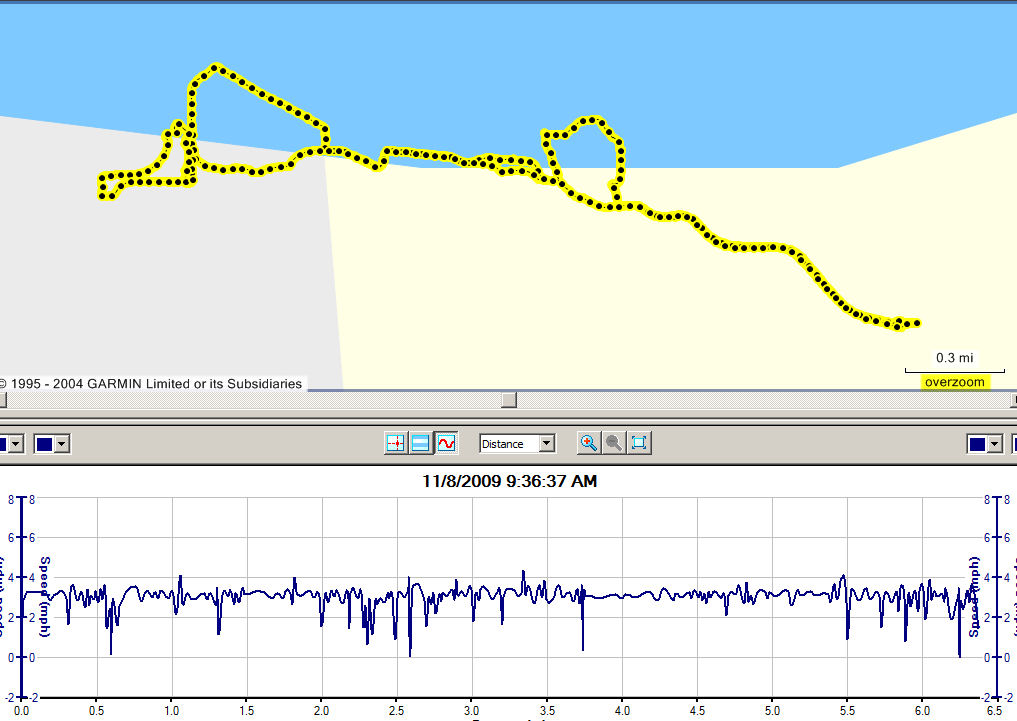The height and width of the screenshot is (721, 1017).
Task: Click the 0.3 mi map scale bar
Action: click(955, 369)
